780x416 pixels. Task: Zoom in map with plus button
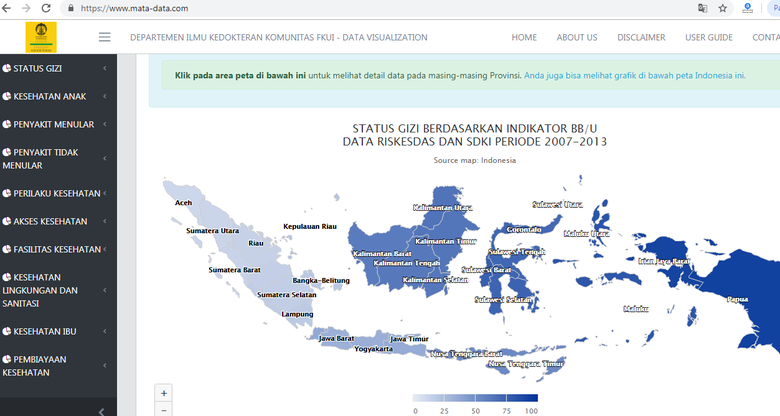point(164,393)
